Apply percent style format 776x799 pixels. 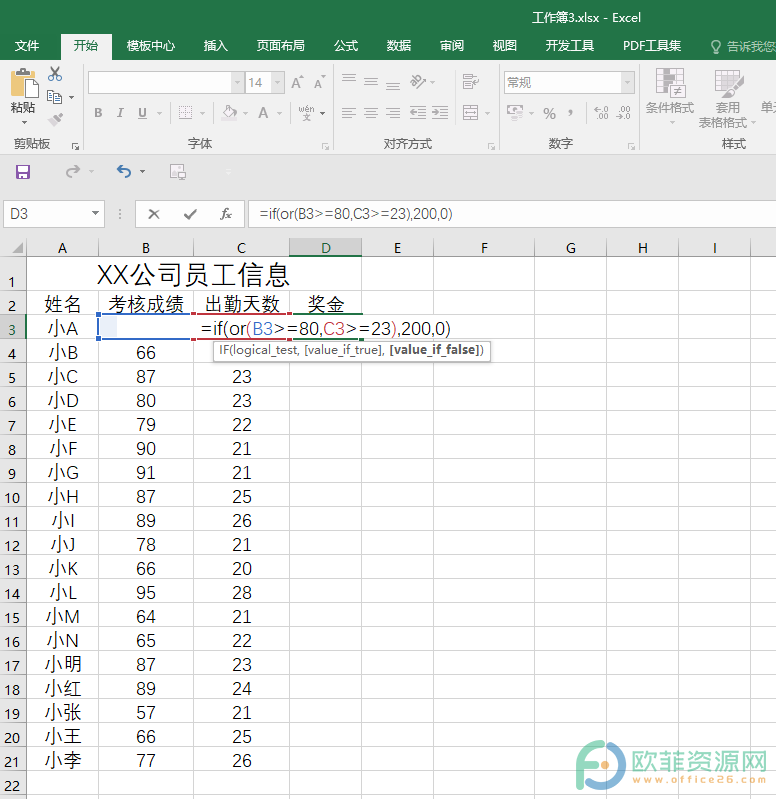click(549, 113)
